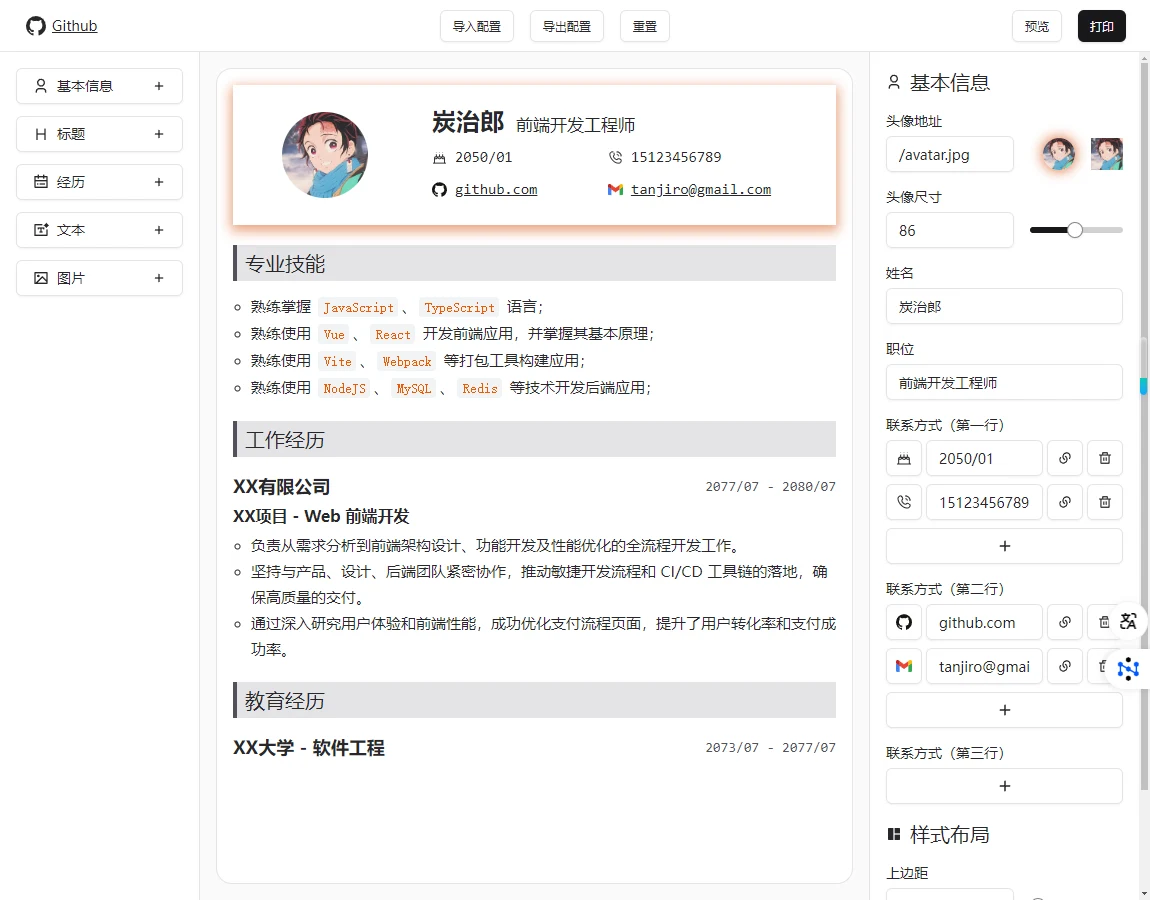This screenshot has width=1150, height=900.
Task: Click the 导出配置 button
Action: [566, 26]
